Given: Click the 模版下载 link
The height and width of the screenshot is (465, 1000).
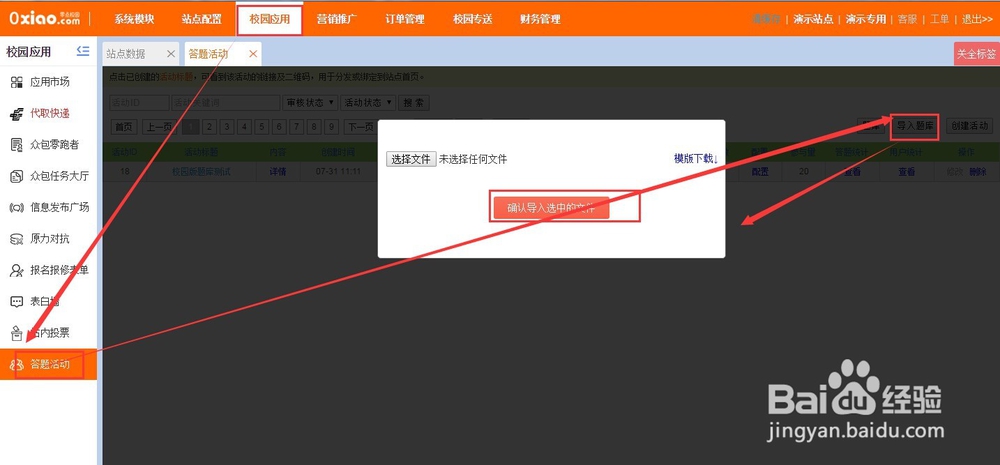Looking at the screenshot, I should (x=696, y=158).
